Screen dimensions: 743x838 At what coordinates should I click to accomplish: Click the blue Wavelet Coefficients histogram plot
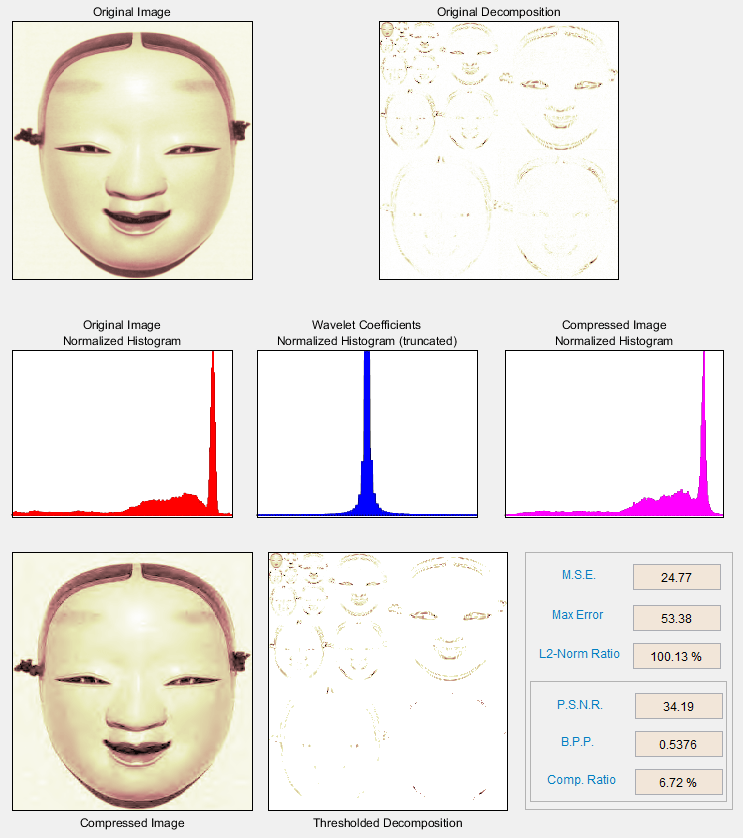pyautogui.click(x=367, y=434)
